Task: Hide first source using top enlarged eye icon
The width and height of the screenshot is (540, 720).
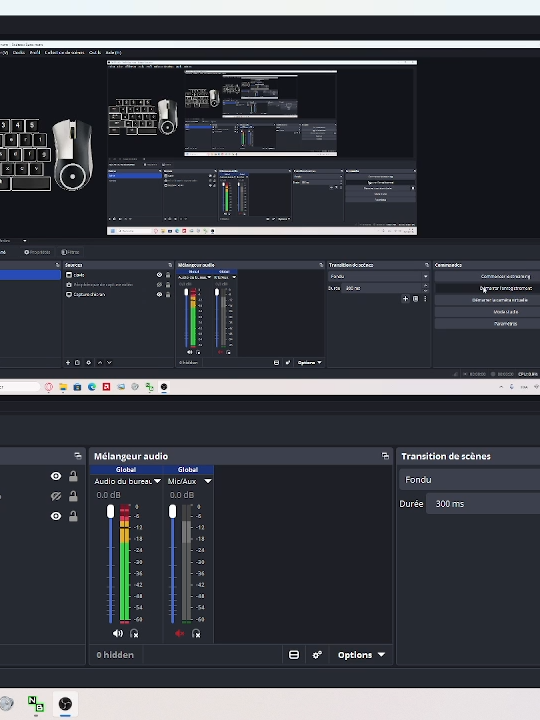Action: click(x=56, y=476)
